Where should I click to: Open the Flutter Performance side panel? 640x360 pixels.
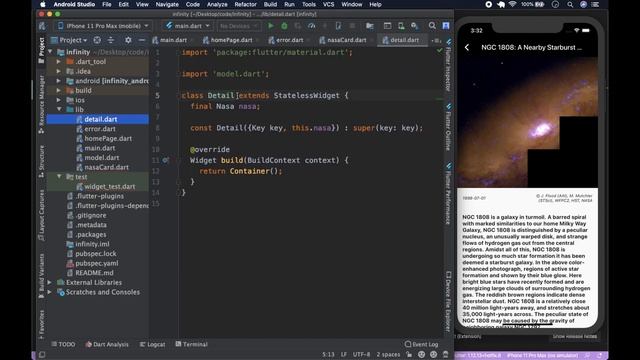click(x=448, y=194)
